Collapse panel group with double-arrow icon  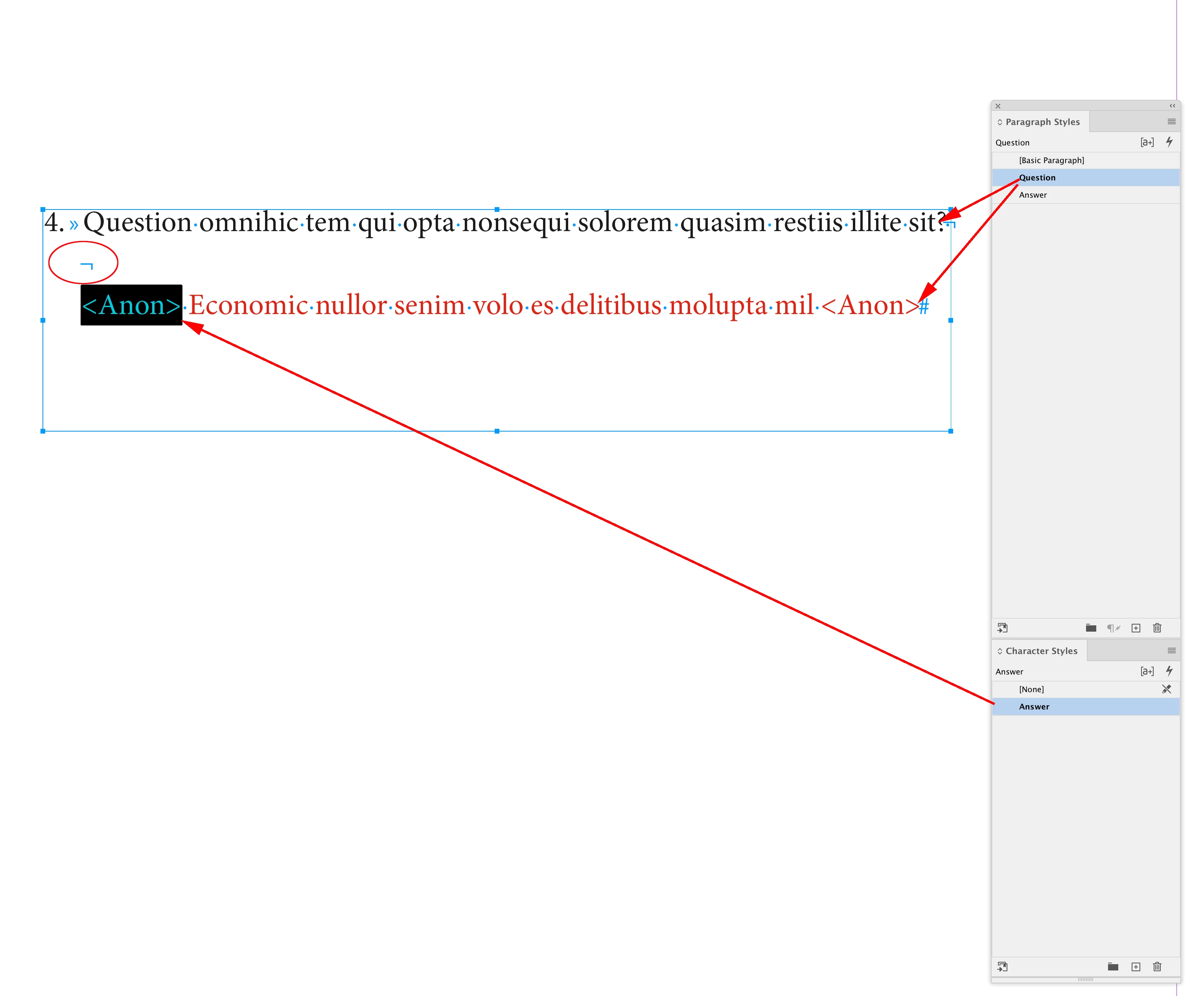tap(1172, 106)
